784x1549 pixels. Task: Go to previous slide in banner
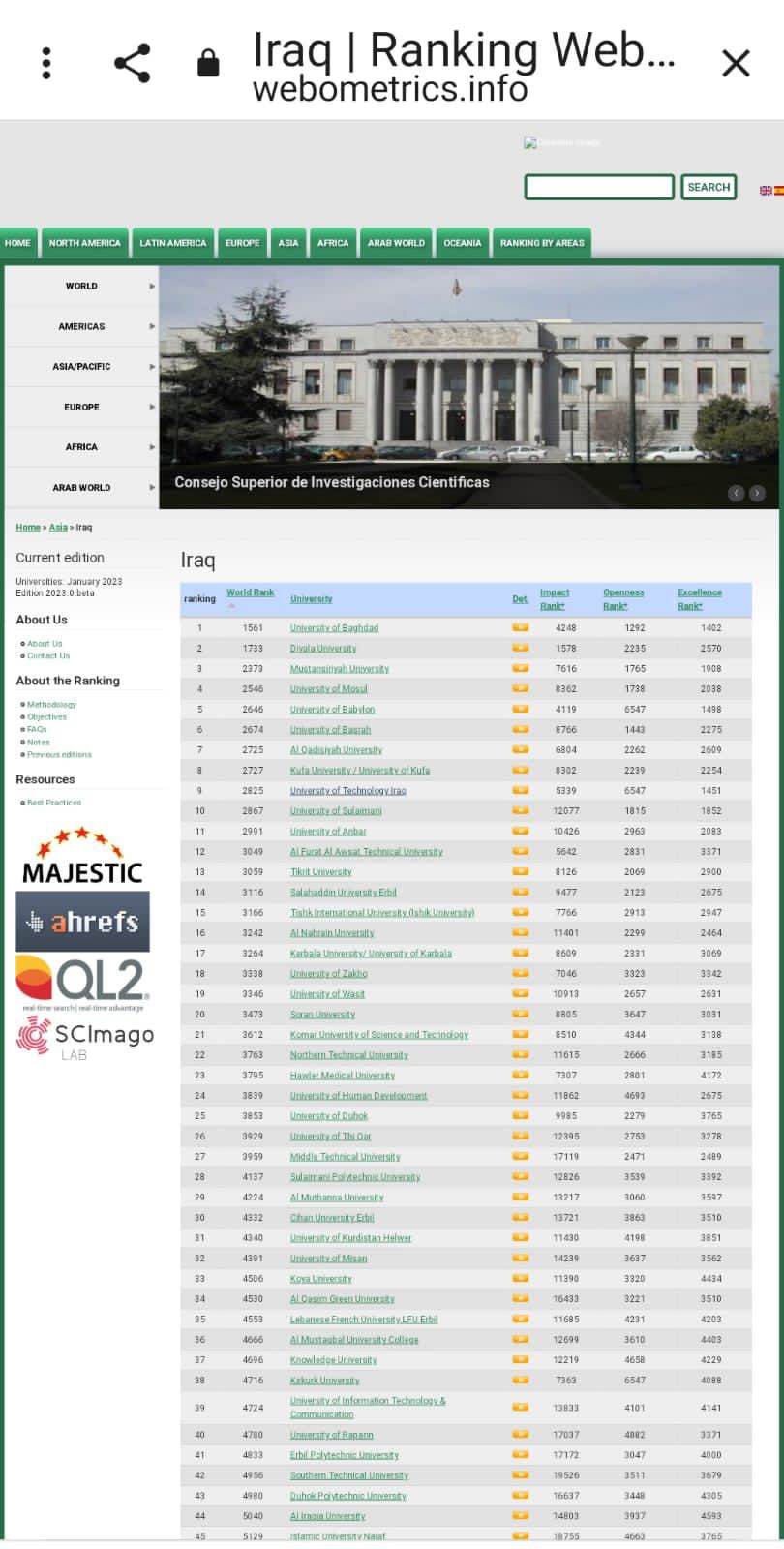point(736,493)
